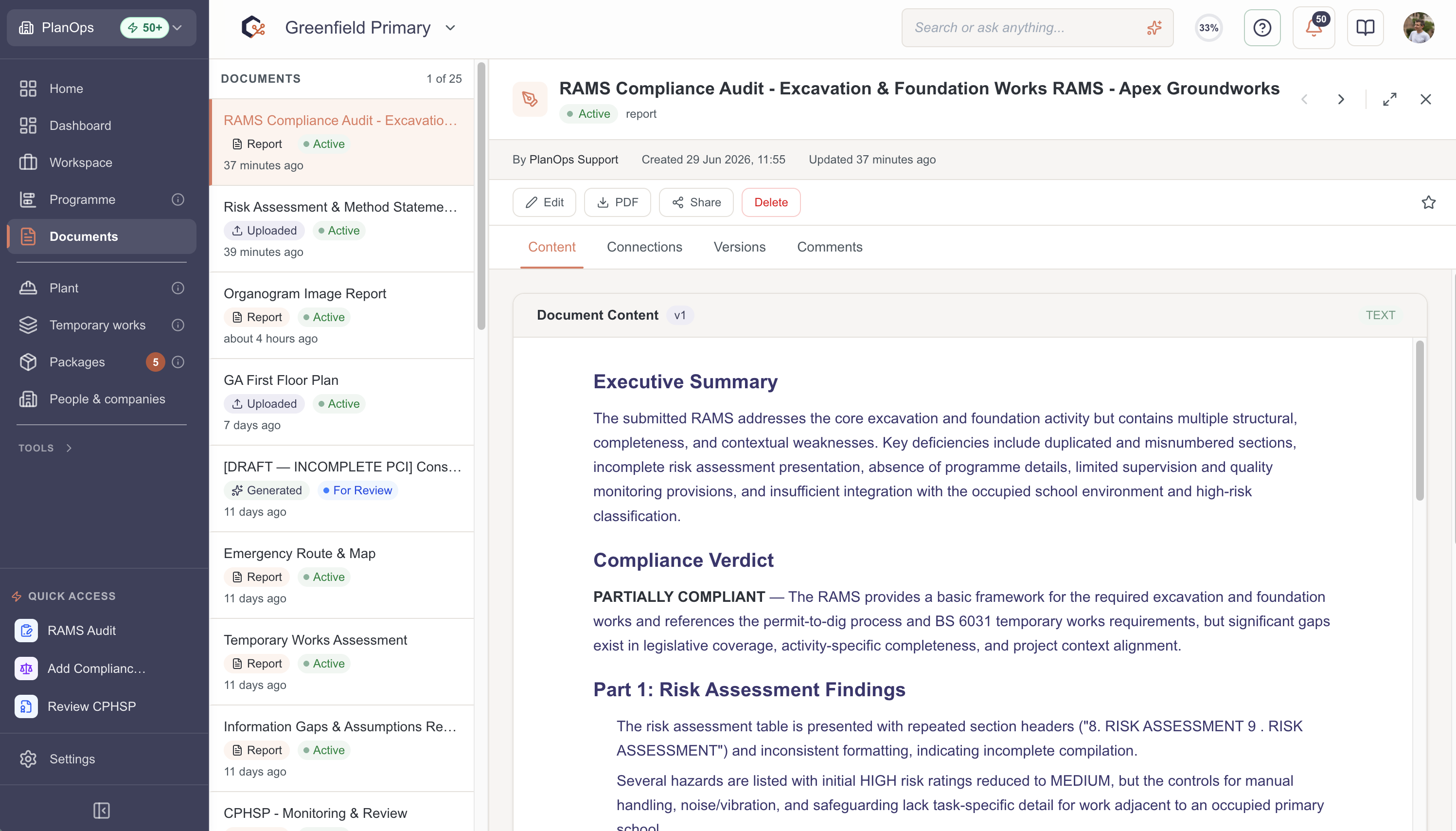Click the 33% progress indicator
The height and width of the screenshot is (831, 1456).
[1208, 27]
